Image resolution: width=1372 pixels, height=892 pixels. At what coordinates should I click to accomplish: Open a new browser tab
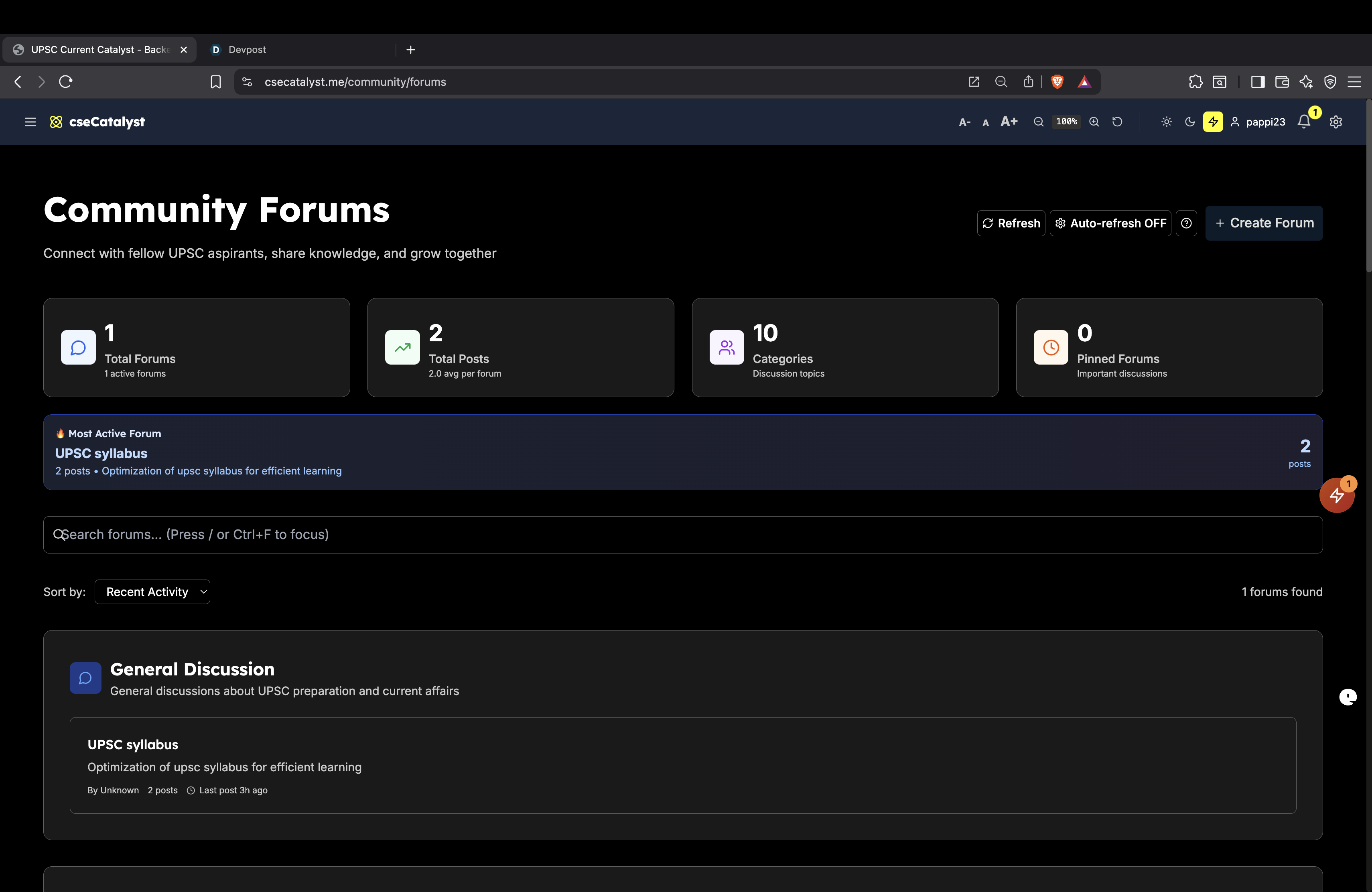(x=410, y=50)
